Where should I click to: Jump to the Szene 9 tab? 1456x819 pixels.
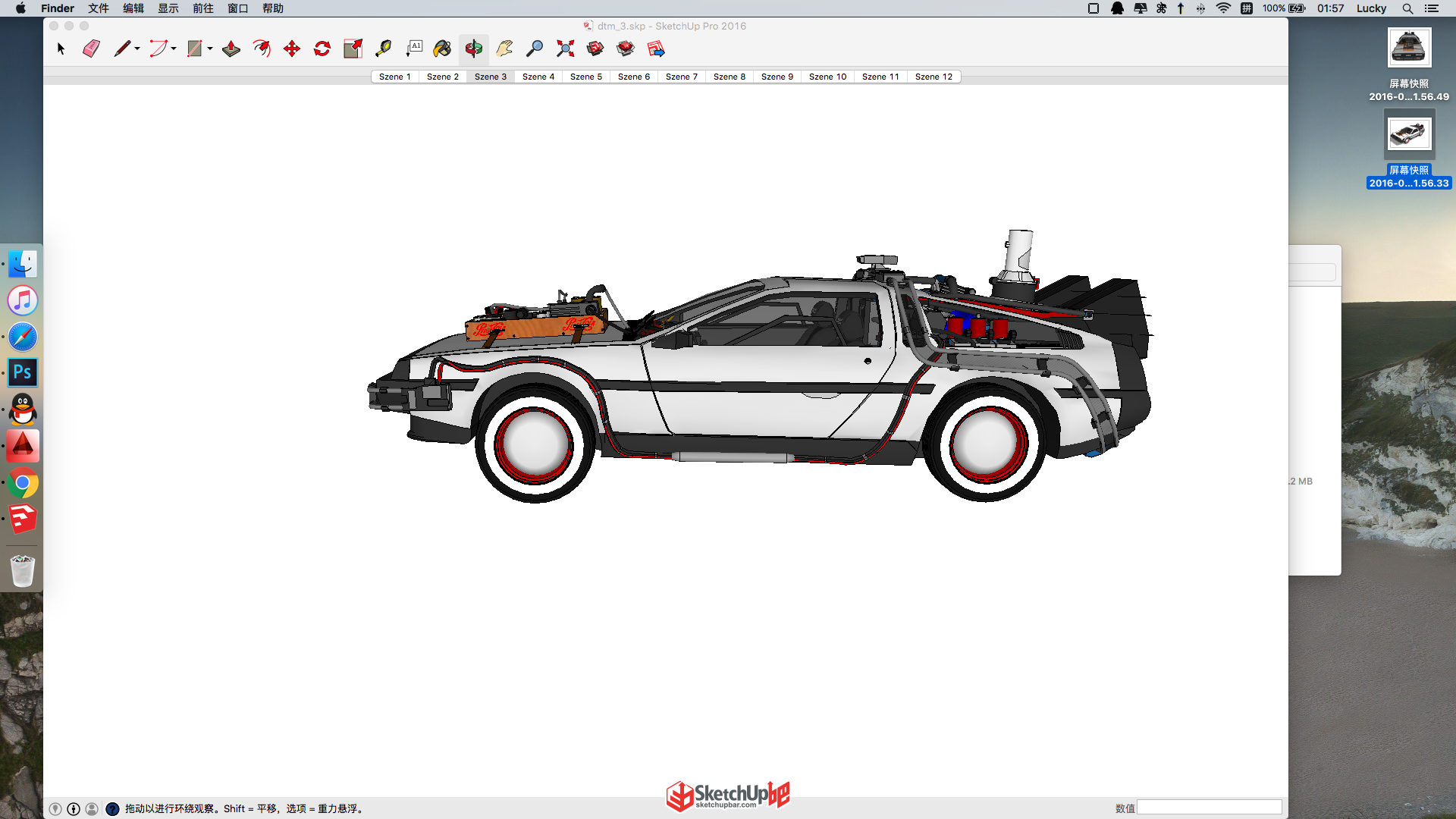tap(777, 77)
